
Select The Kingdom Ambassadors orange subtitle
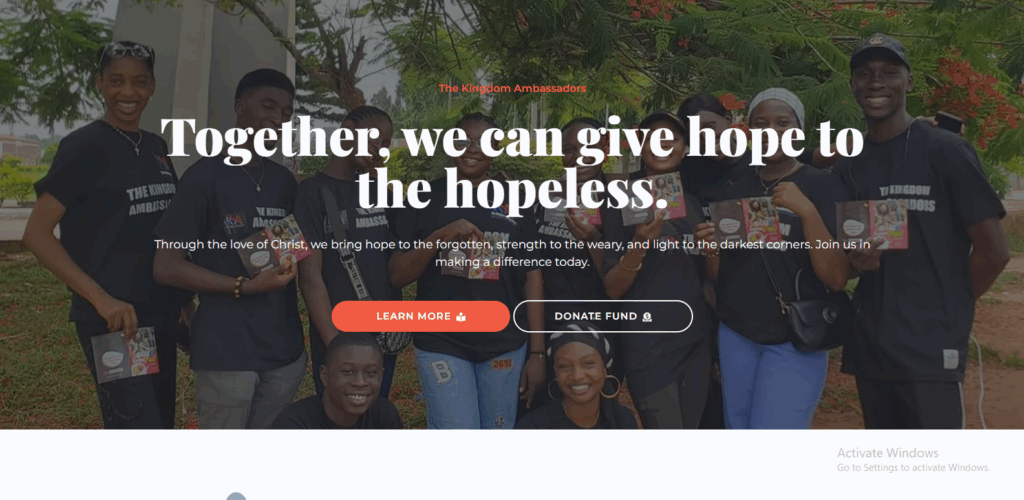click(x=512, y=88)
